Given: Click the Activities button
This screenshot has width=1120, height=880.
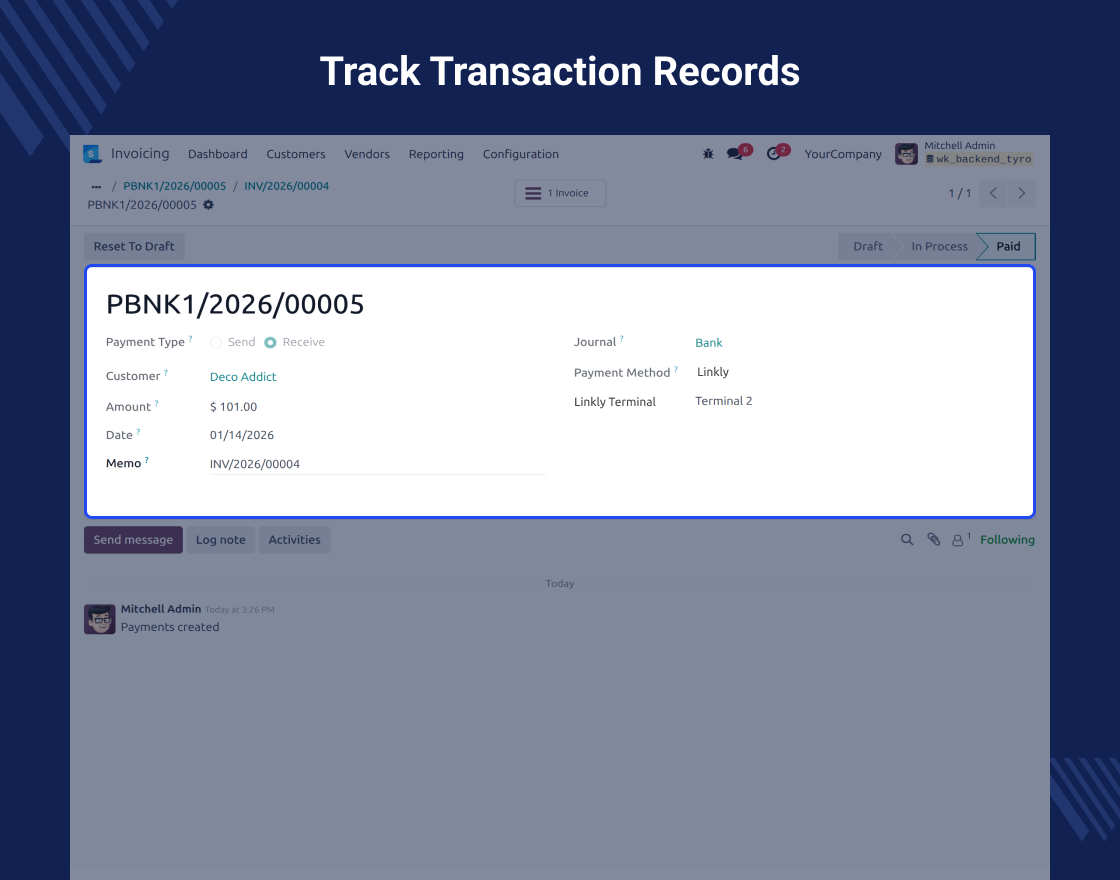Looking at the screenshot, I should coord(294,540).
